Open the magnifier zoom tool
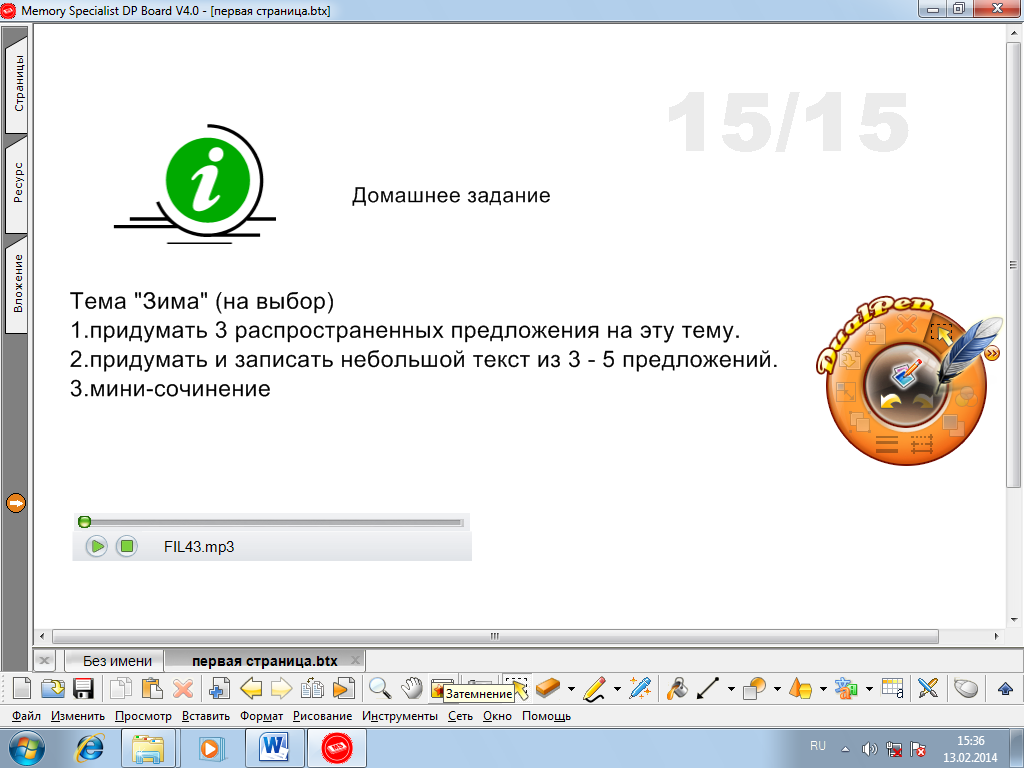The height and width of the screenshot is (768, 1024). [x=379, y=688]
